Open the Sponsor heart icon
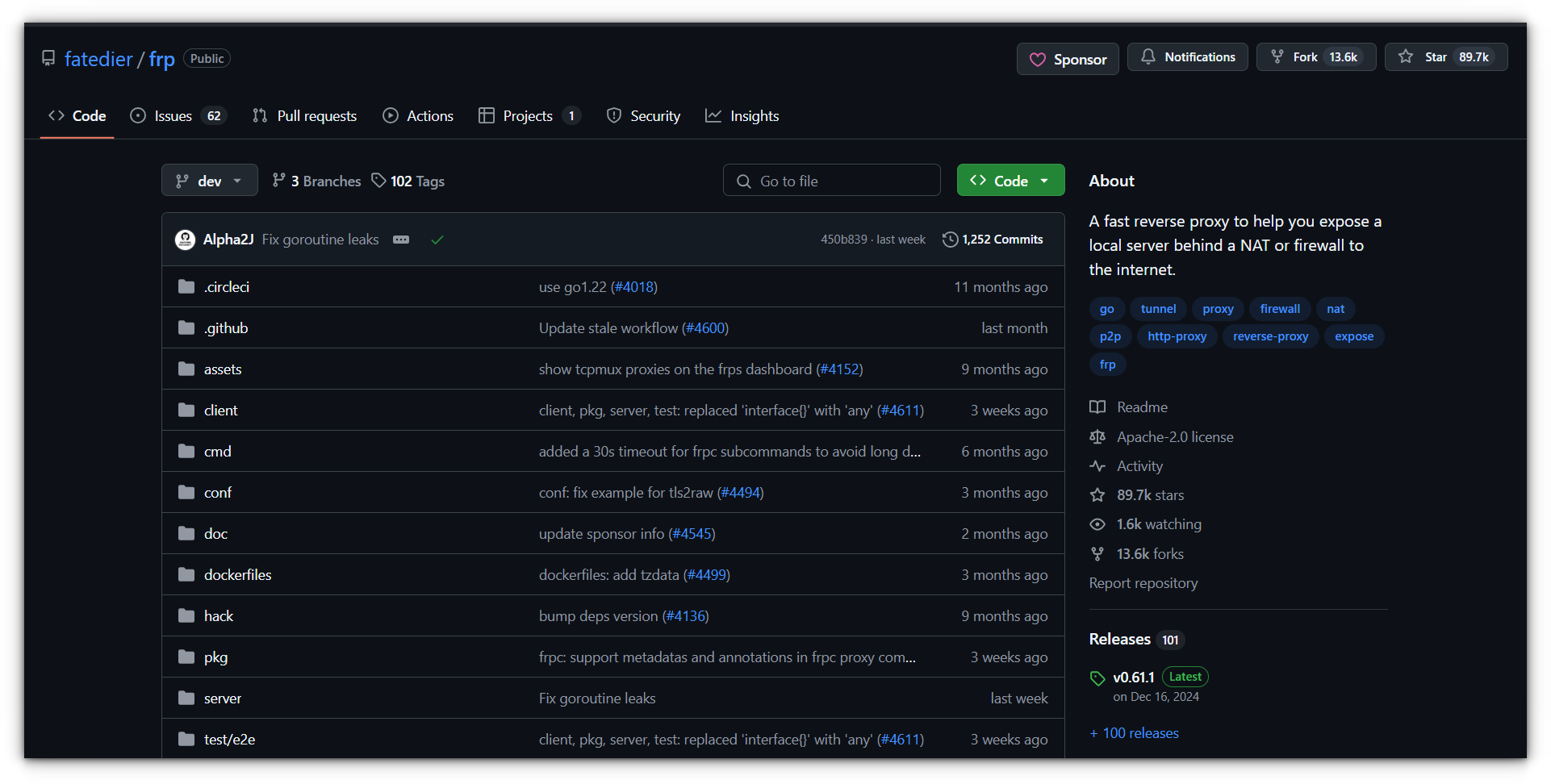Image resolution: width=1551 pixels, height=784 pixels. [1039, 59]
